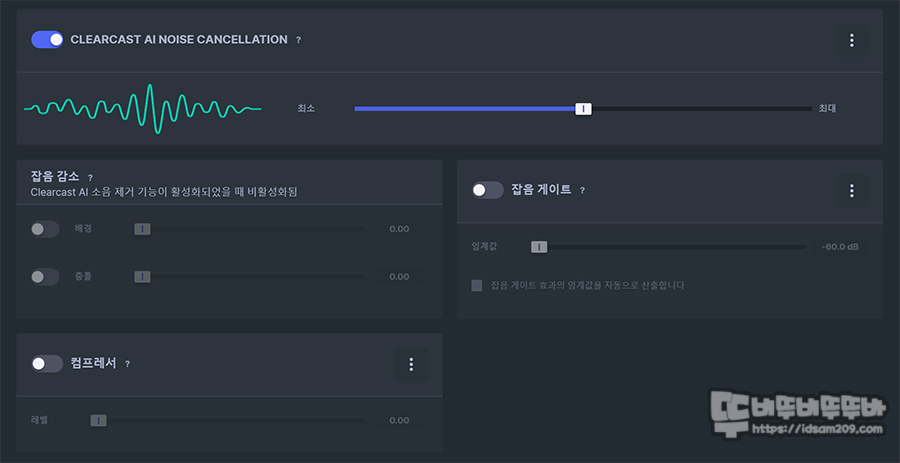
Task: Turn off Clearcast AI Noise Cancellation toggle
Action: point(47,40)
